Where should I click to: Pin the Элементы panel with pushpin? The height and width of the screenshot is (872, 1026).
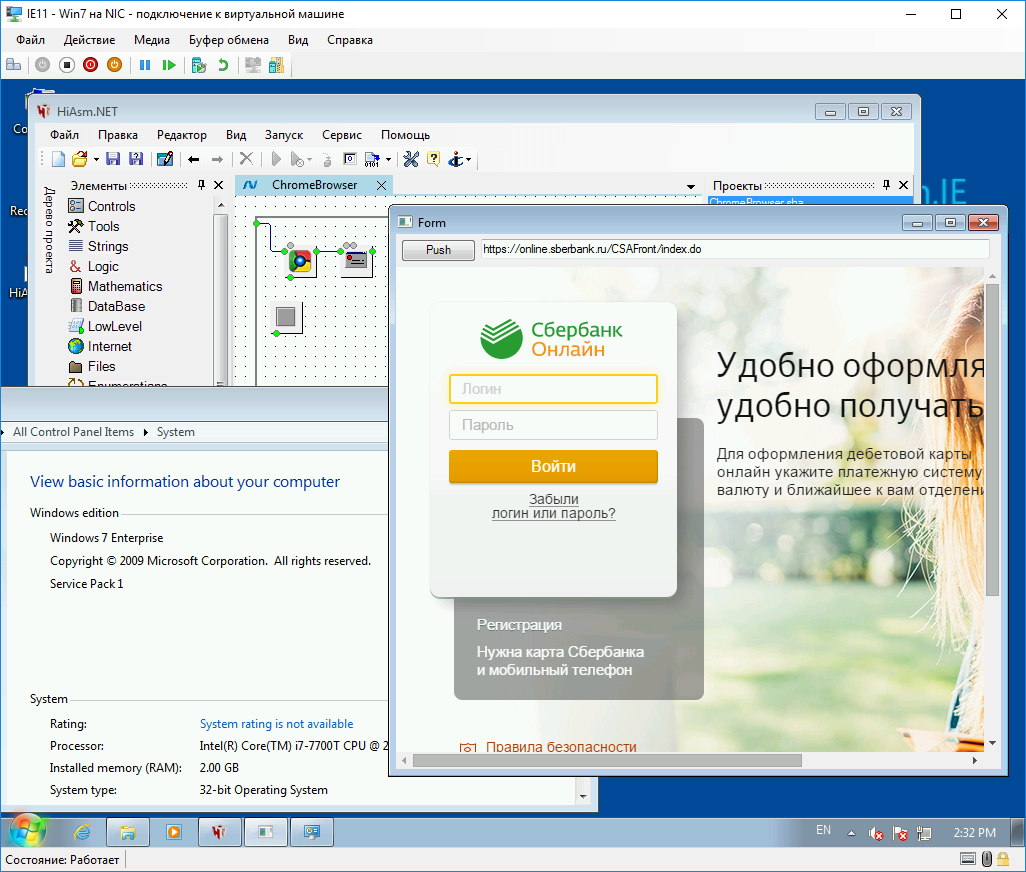(201, 185)
